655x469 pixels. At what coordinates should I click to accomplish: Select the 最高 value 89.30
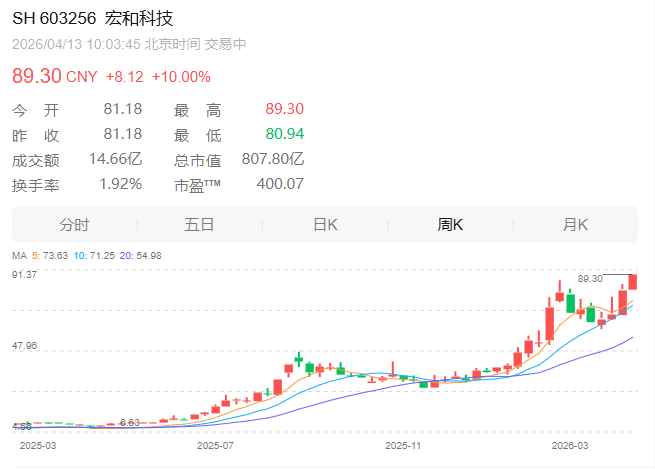click(x=284, y=110)
